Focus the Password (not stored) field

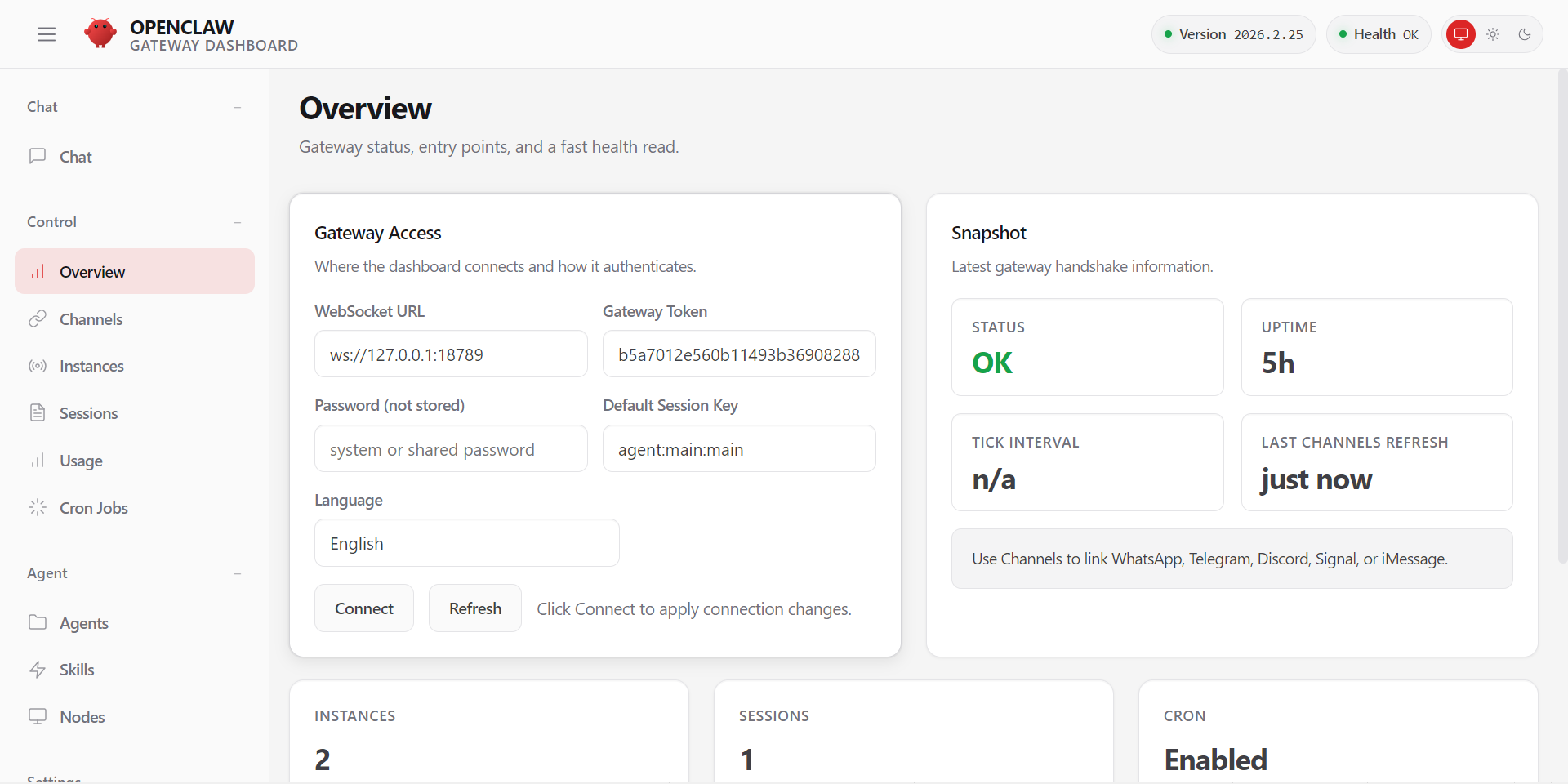(451, 449)
